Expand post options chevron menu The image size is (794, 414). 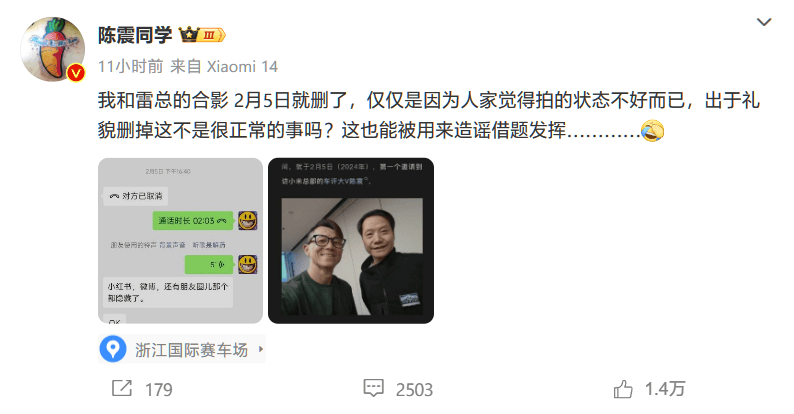click(764, 22)
